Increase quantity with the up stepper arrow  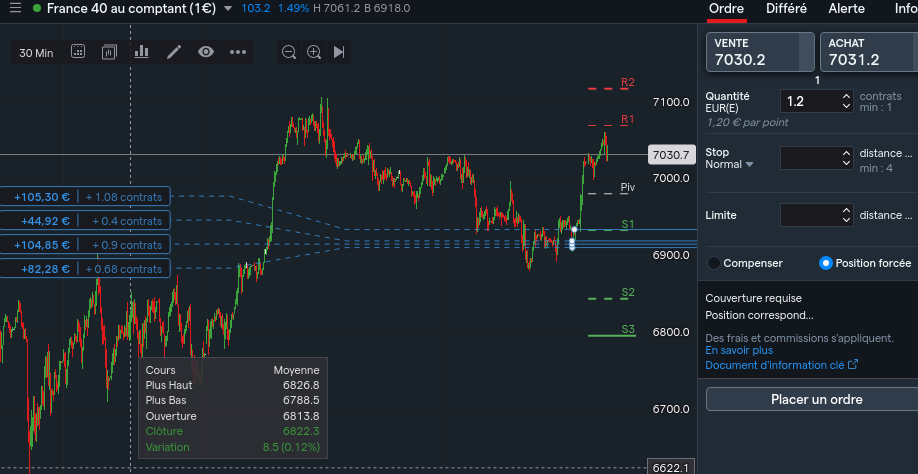click(x=847, y=96)
